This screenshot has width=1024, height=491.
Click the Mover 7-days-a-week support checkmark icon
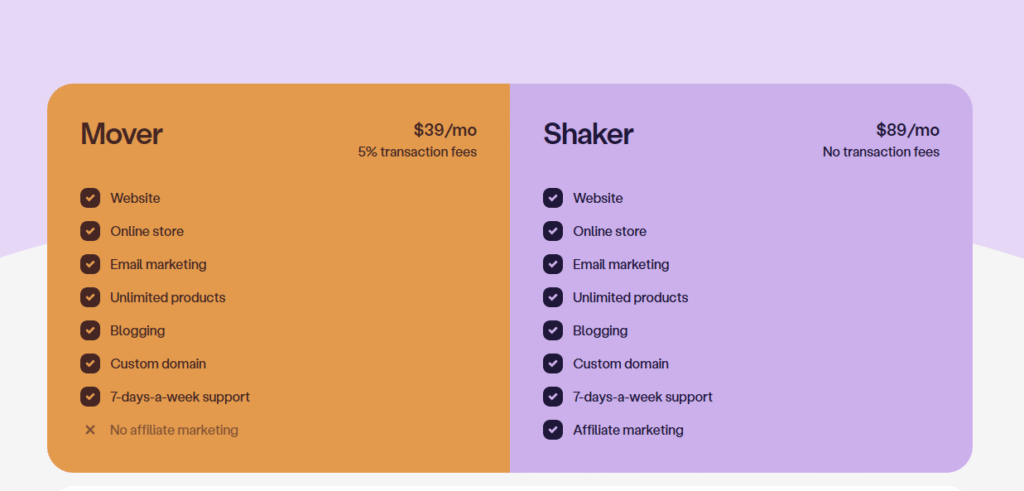click(x=90, y=397)
